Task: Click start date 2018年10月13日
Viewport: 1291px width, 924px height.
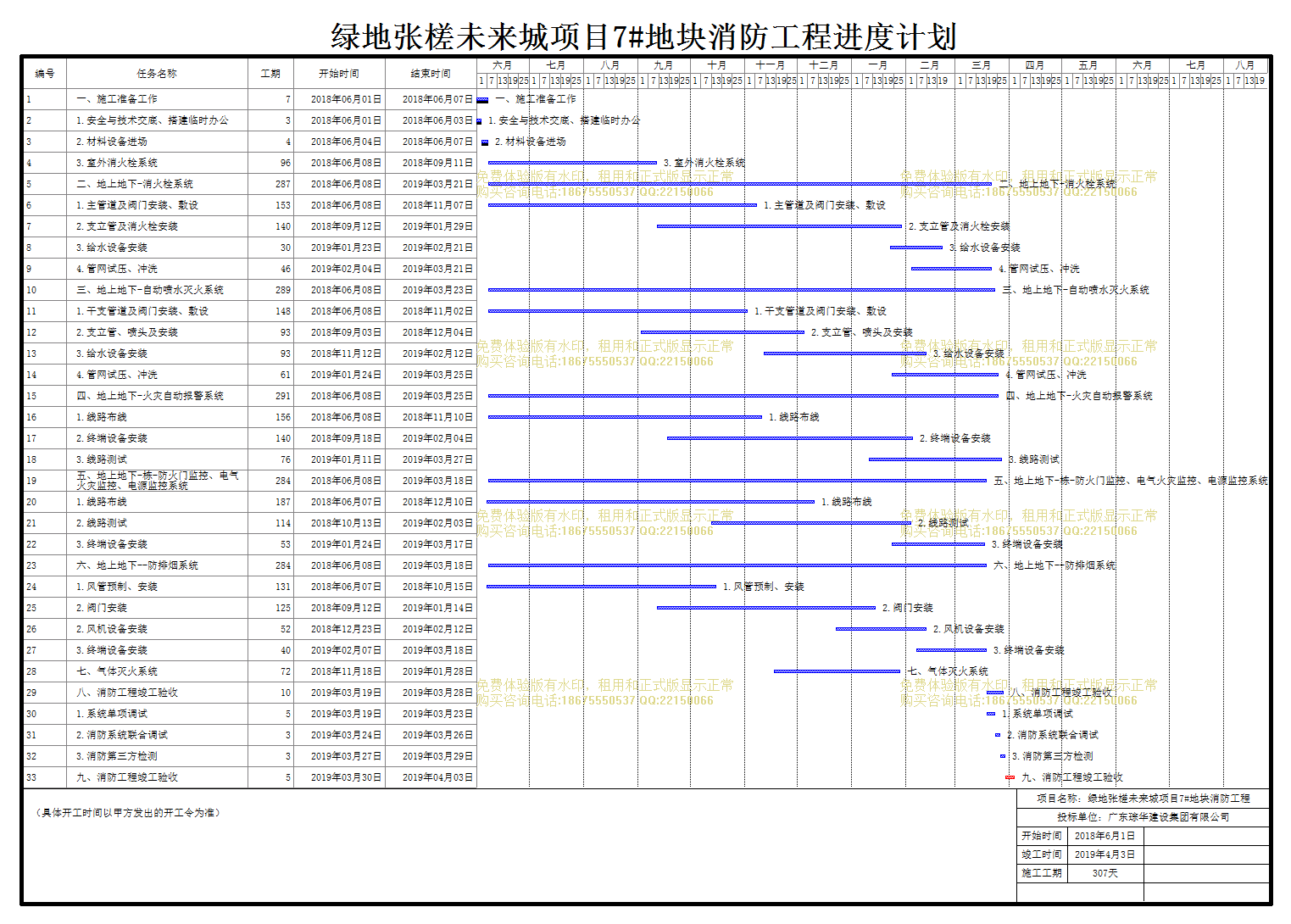Action: 346,523
